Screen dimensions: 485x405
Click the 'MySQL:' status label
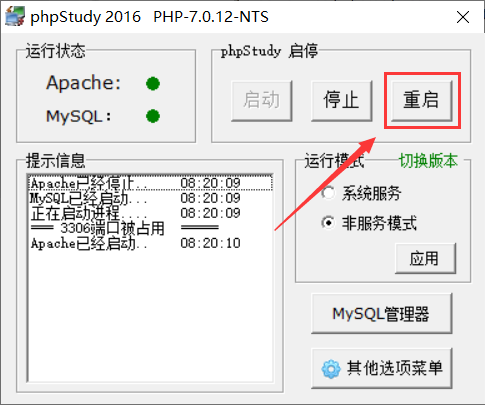[x=79, y=116]
